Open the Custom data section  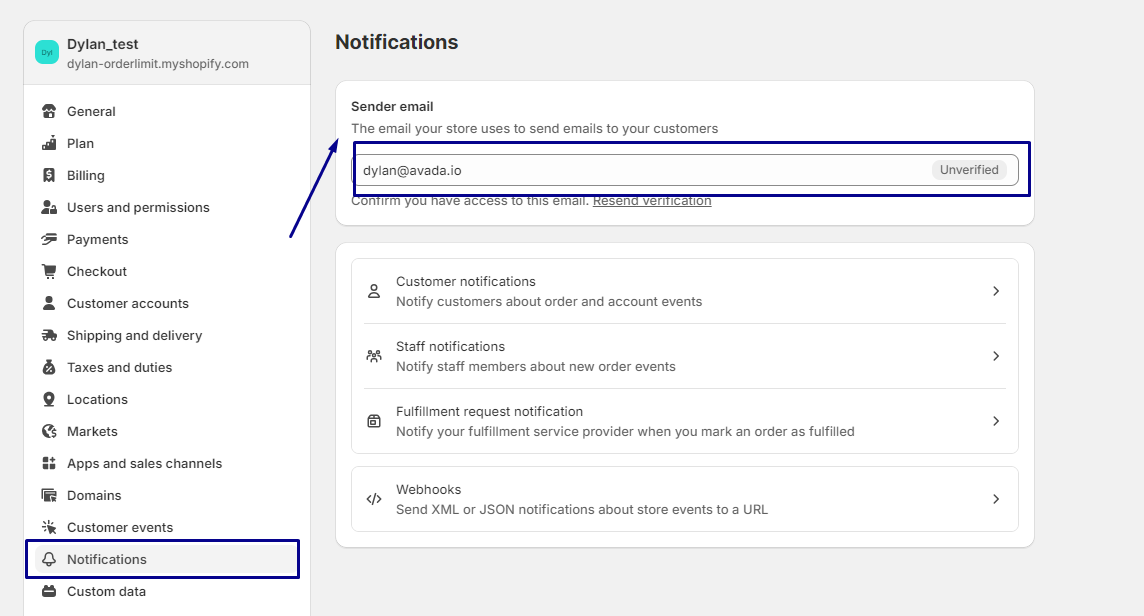point(105,591)
